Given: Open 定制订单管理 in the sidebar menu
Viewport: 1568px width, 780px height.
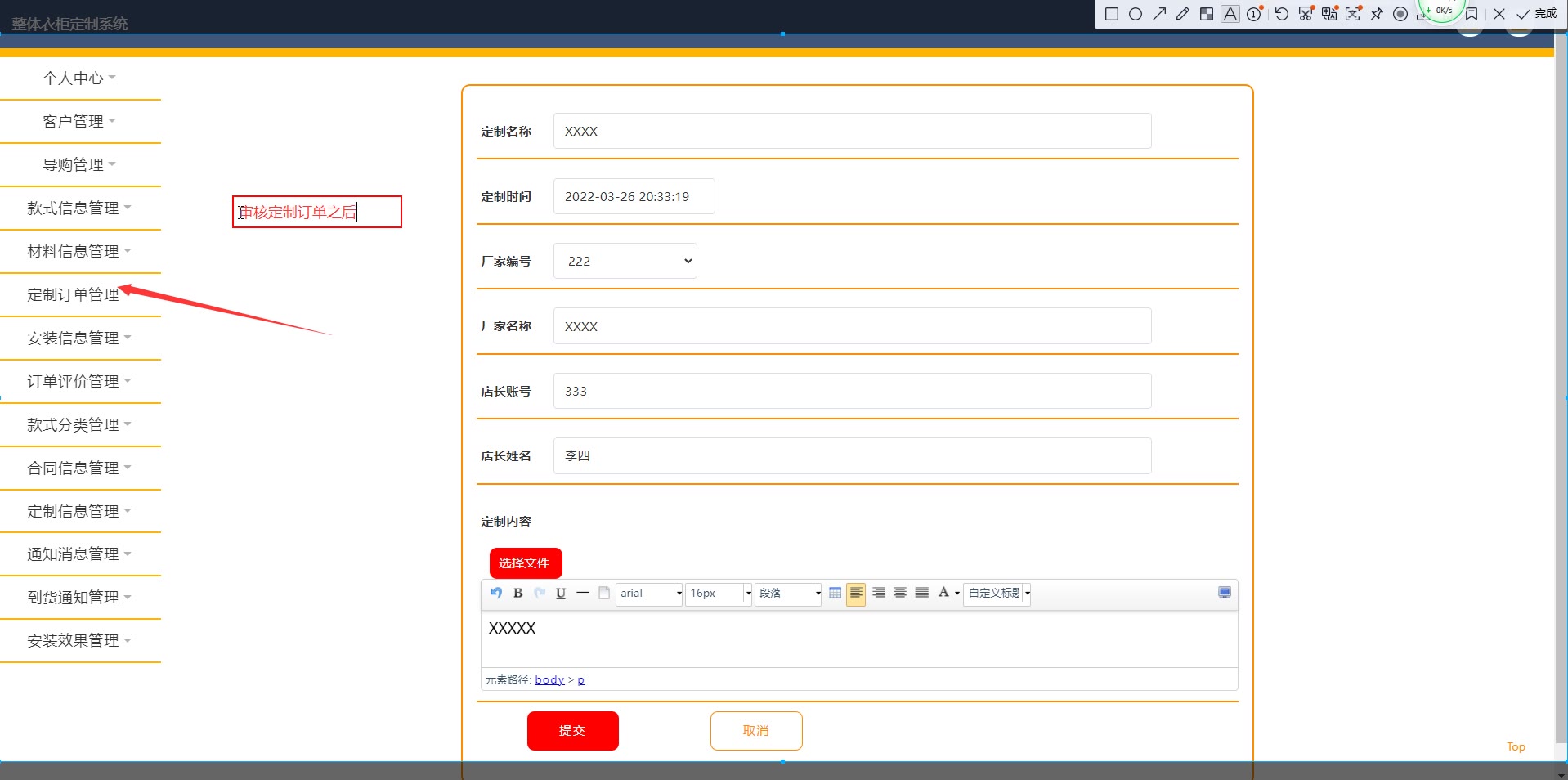Looking at the screenshot, I should [x=74, y=295].
